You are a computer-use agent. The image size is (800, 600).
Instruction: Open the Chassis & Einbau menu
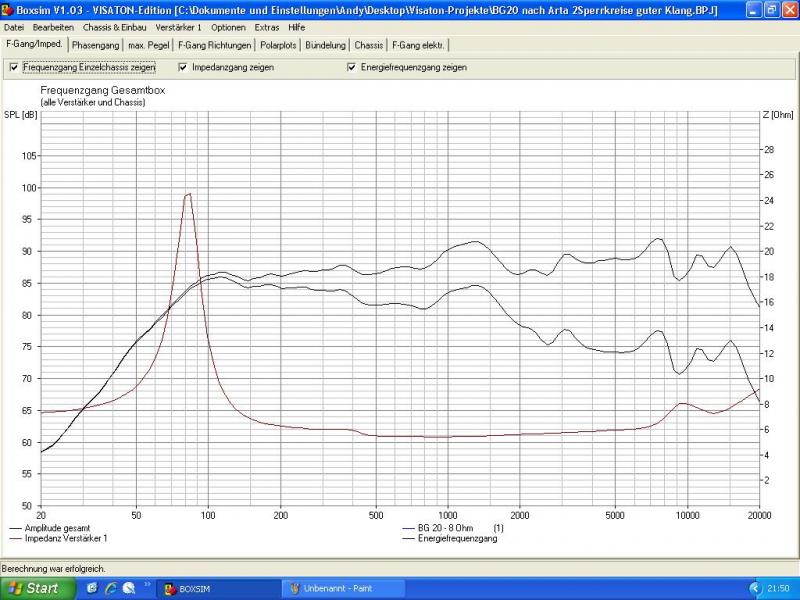click(x=115, y=27)
